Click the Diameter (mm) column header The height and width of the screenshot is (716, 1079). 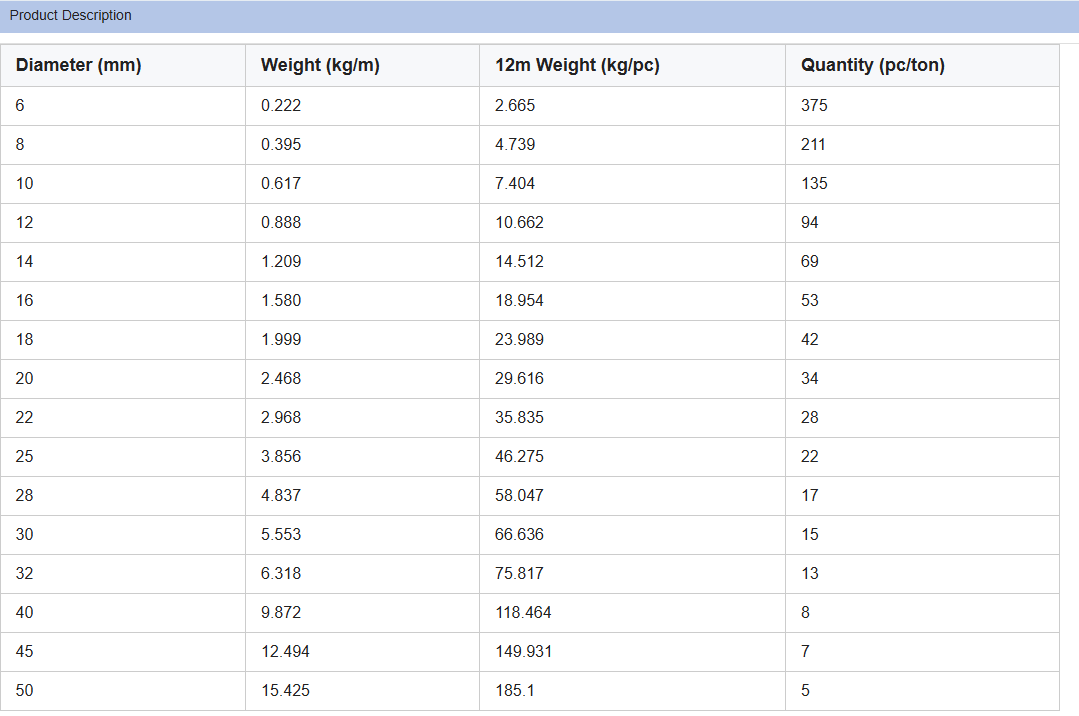pos(78,66)
